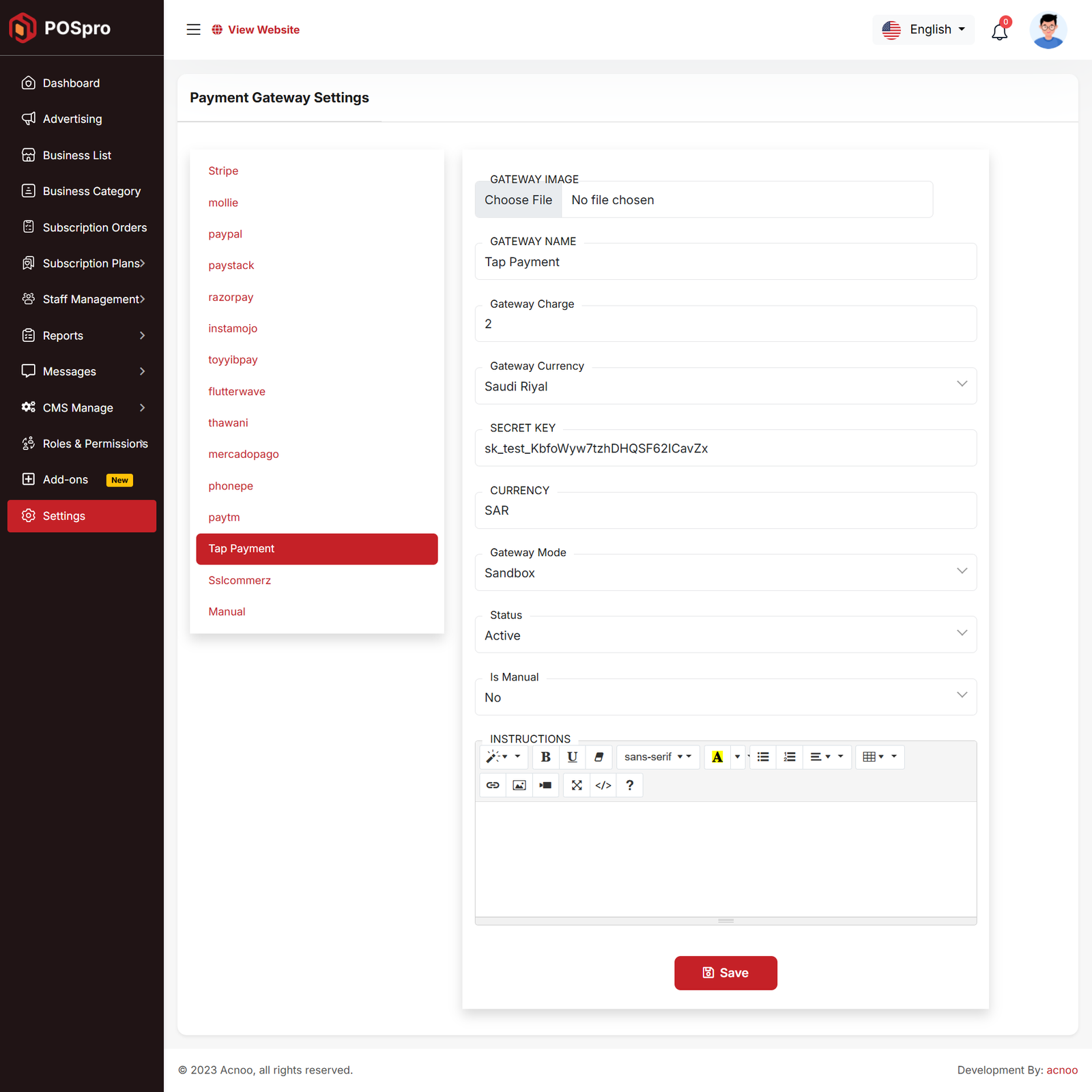Insert an unordered bullet list
The width and height of the screenshot is (1092, 1092).
click(x=763, y=757)
